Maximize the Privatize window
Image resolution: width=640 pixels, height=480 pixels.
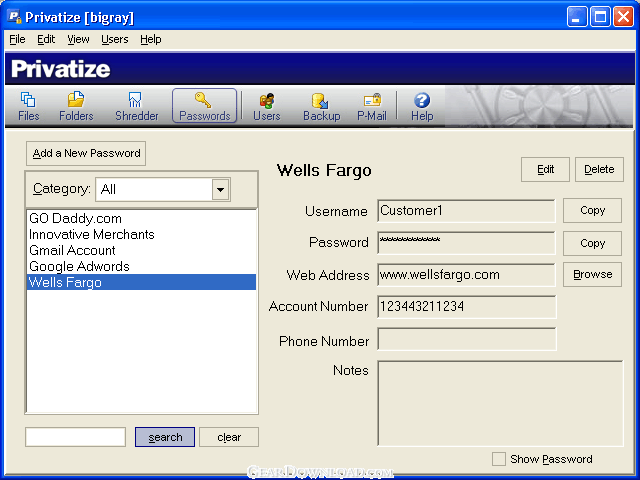[x=600, y=17]
